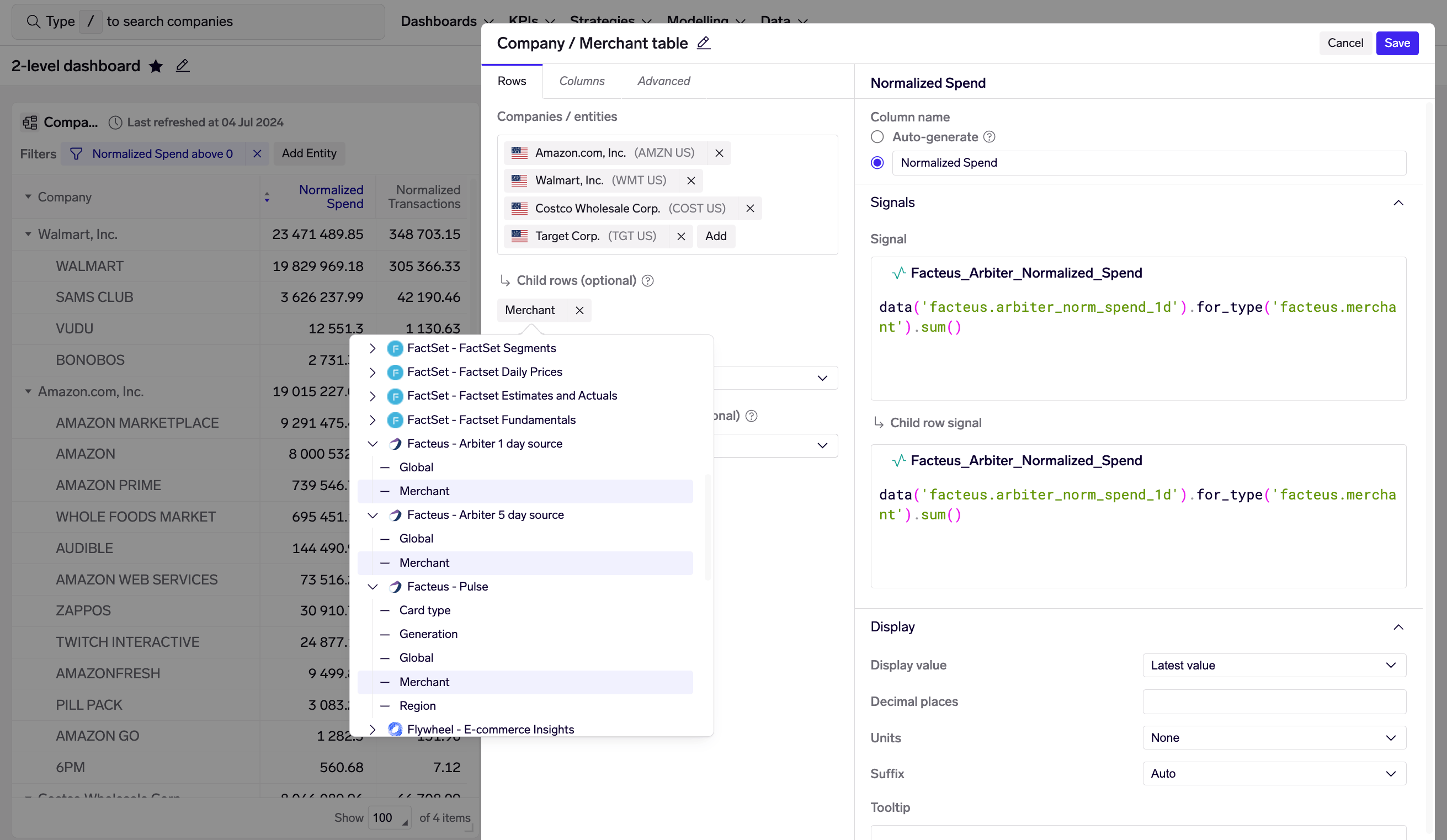Screen dimensions: 1447x840
Task: Remove the Merchant child row chip
Action: [x=579, y=310]
